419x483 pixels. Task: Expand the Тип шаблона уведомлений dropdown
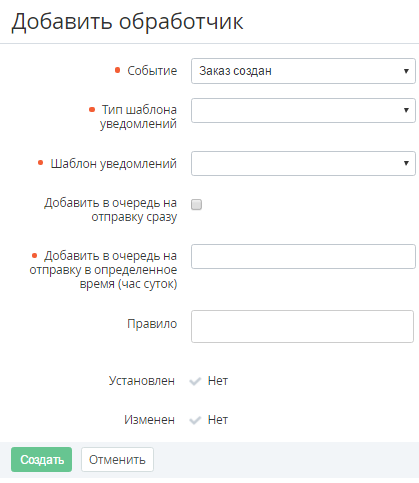pyautogui.click(x=303, y=110)
